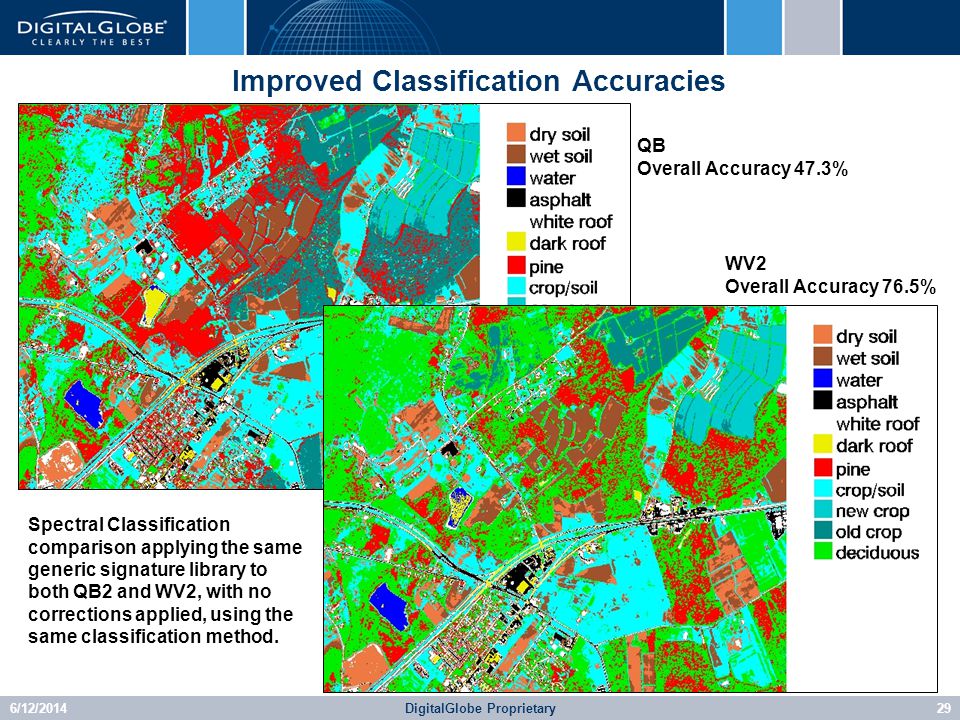Click yellow dark roof swatch in WV2 legend
This screenshot has width=960, height=720.
click(x=823, y=444)
